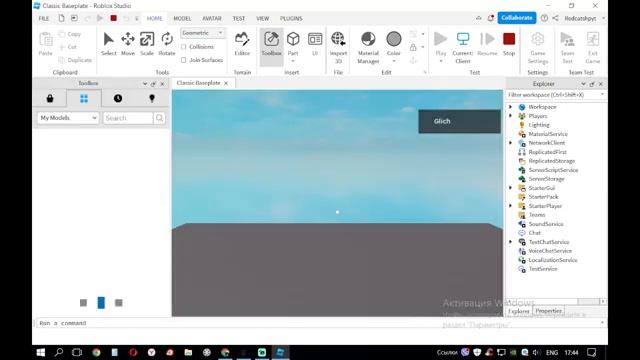Expand the NetworkClient node

510,143
